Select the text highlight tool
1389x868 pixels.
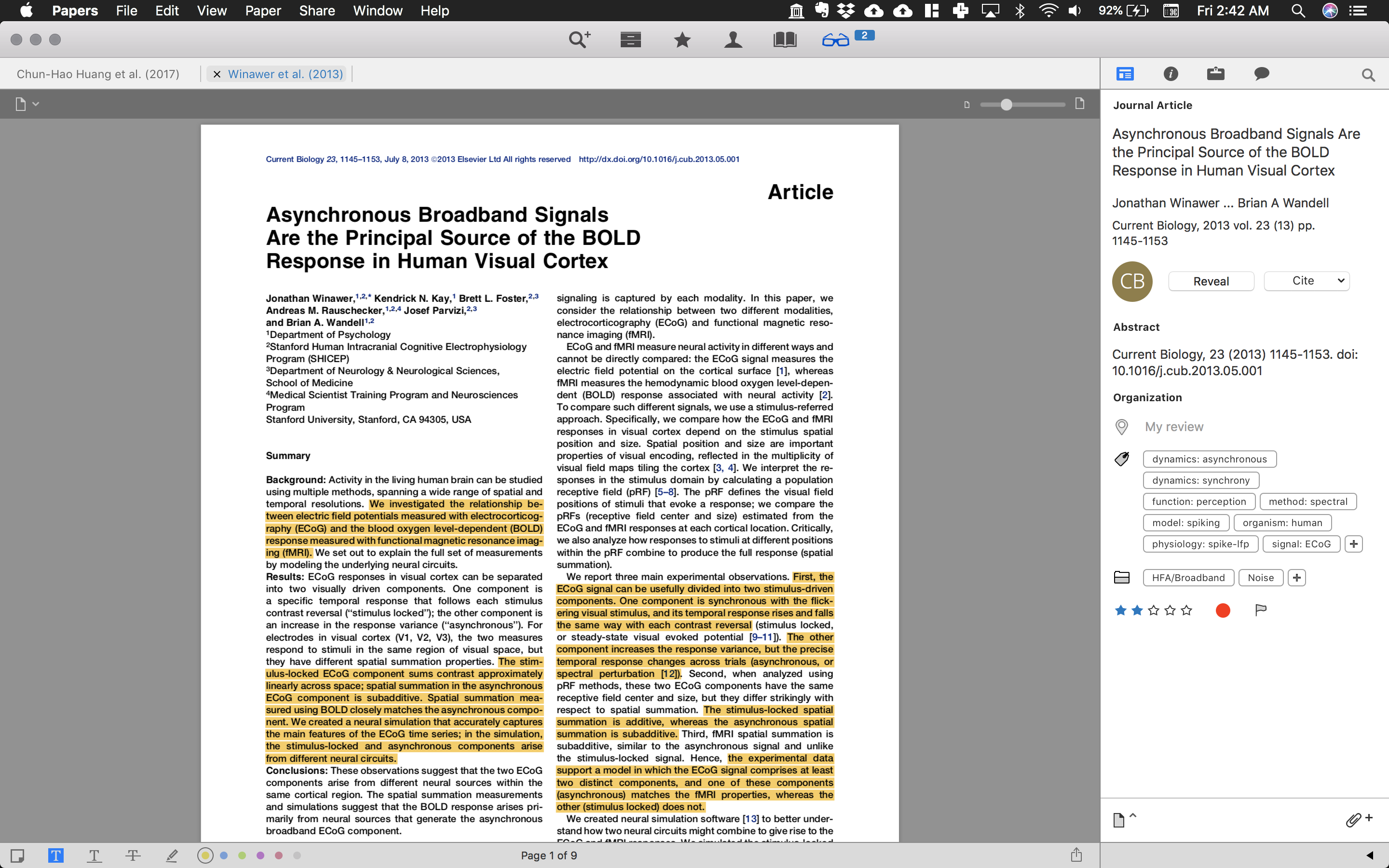coord(55,855)
